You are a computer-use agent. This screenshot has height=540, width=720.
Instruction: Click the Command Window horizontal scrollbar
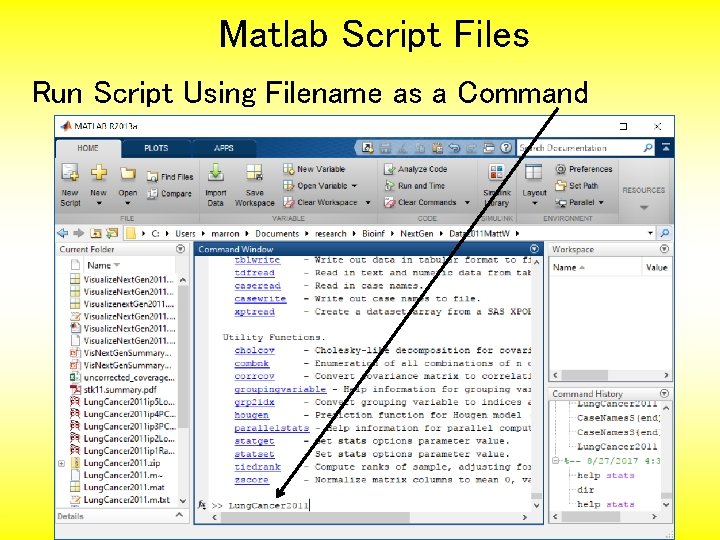click(315, 517)
